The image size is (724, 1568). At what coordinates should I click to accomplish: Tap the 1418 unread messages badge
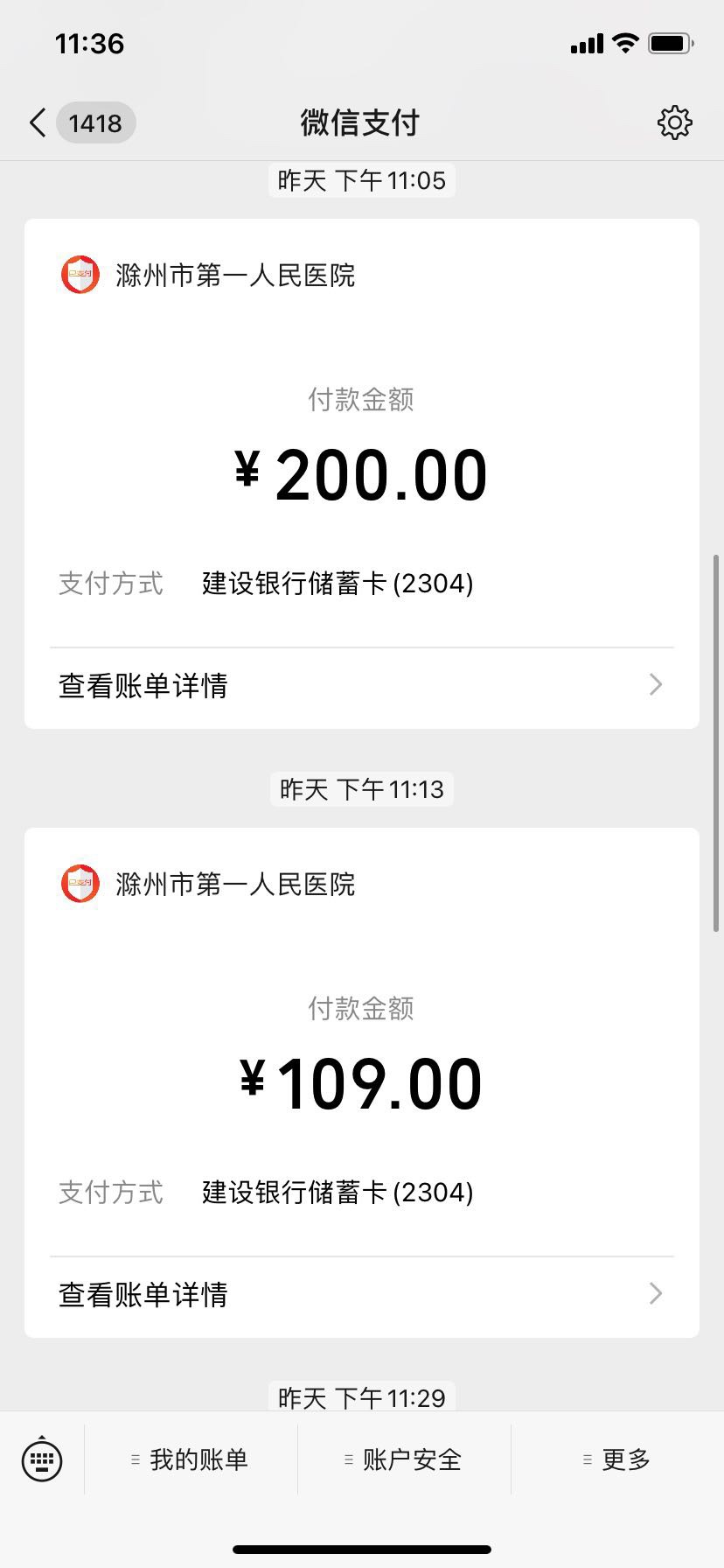[x=95, y=123]
